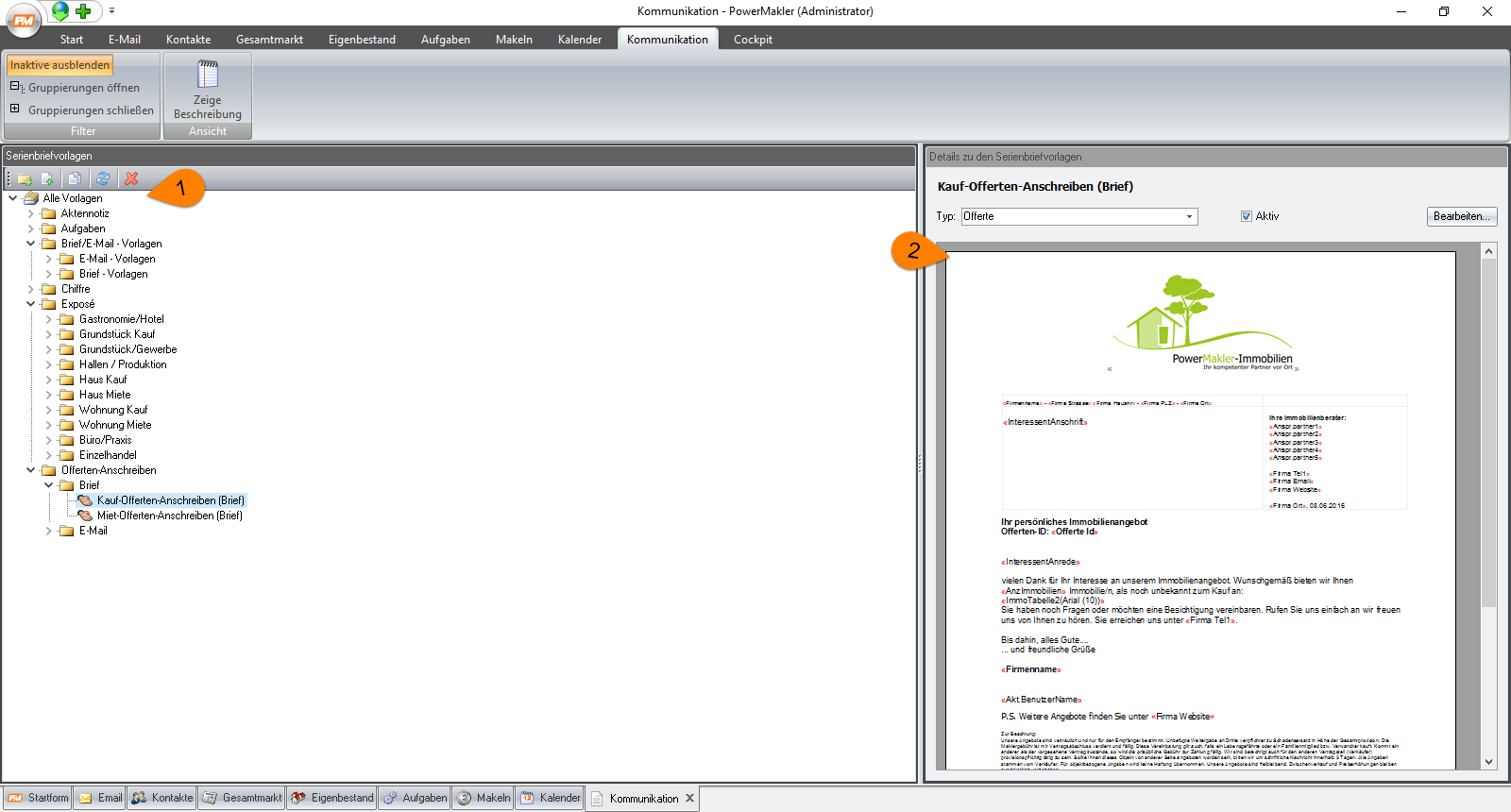The image size is (1511, 812).
Task: Collapse the Offerten-Anschreiben folder
Action: (x=31, y=470)
